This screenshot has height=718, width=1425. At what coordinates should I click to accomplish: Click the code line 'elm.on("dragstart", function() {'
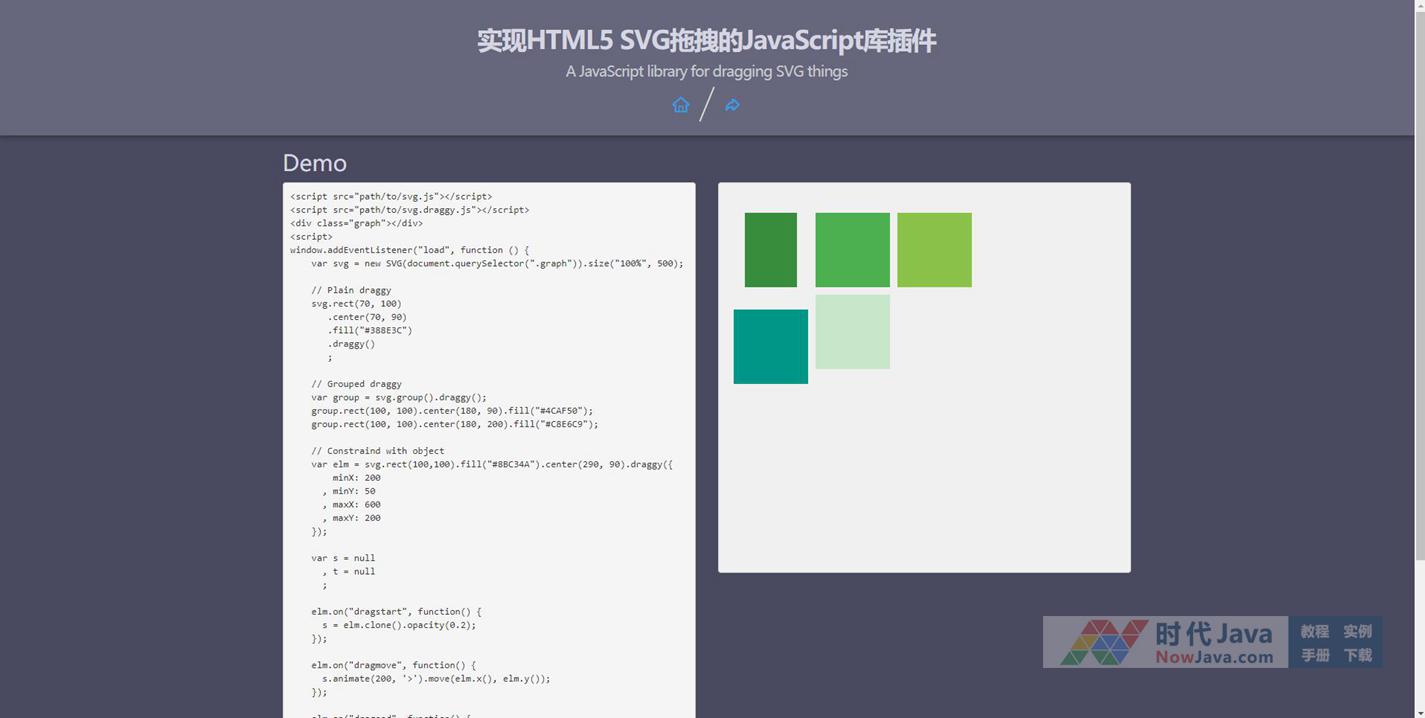(396, 611)
